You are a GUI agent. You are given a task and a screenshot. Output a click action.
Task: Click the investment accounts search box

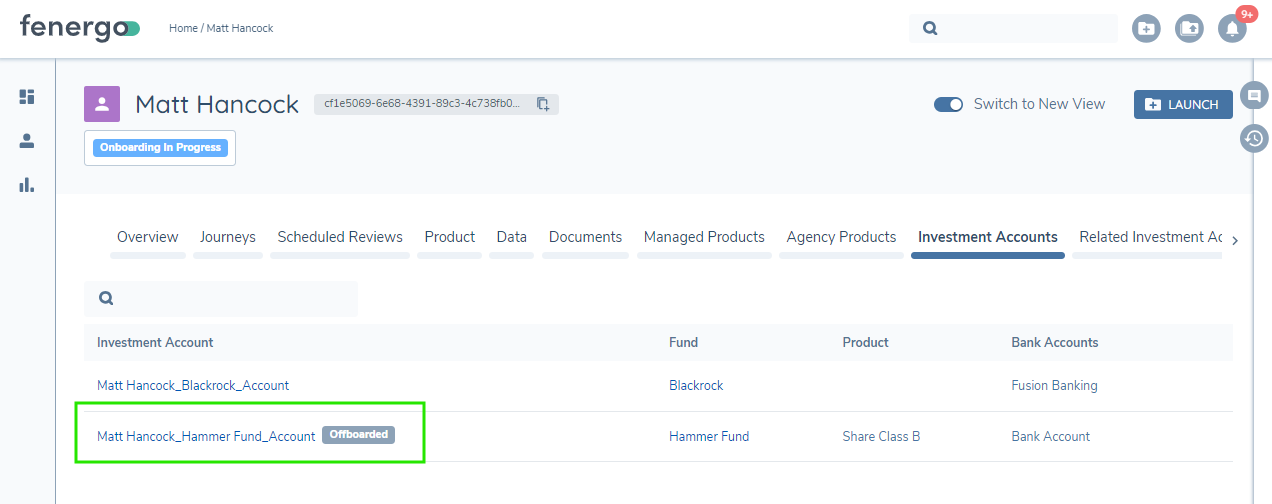pos(230,299)
